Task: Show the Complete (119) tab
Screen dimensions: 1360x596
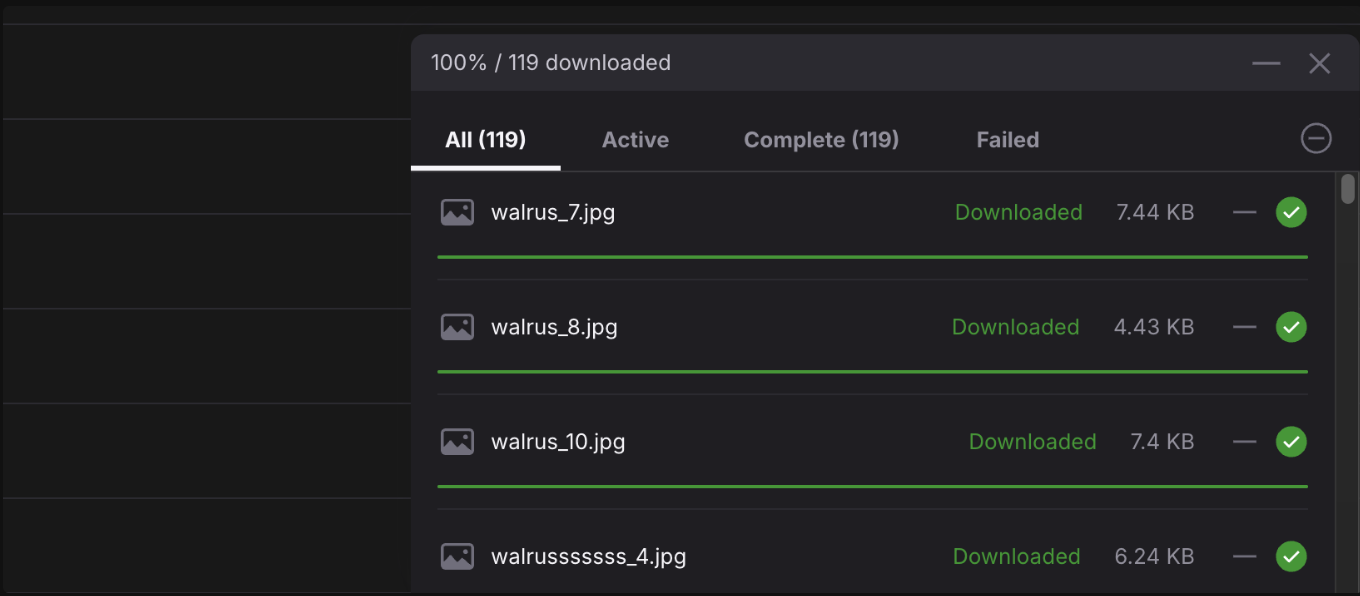Action: [821, 140]
